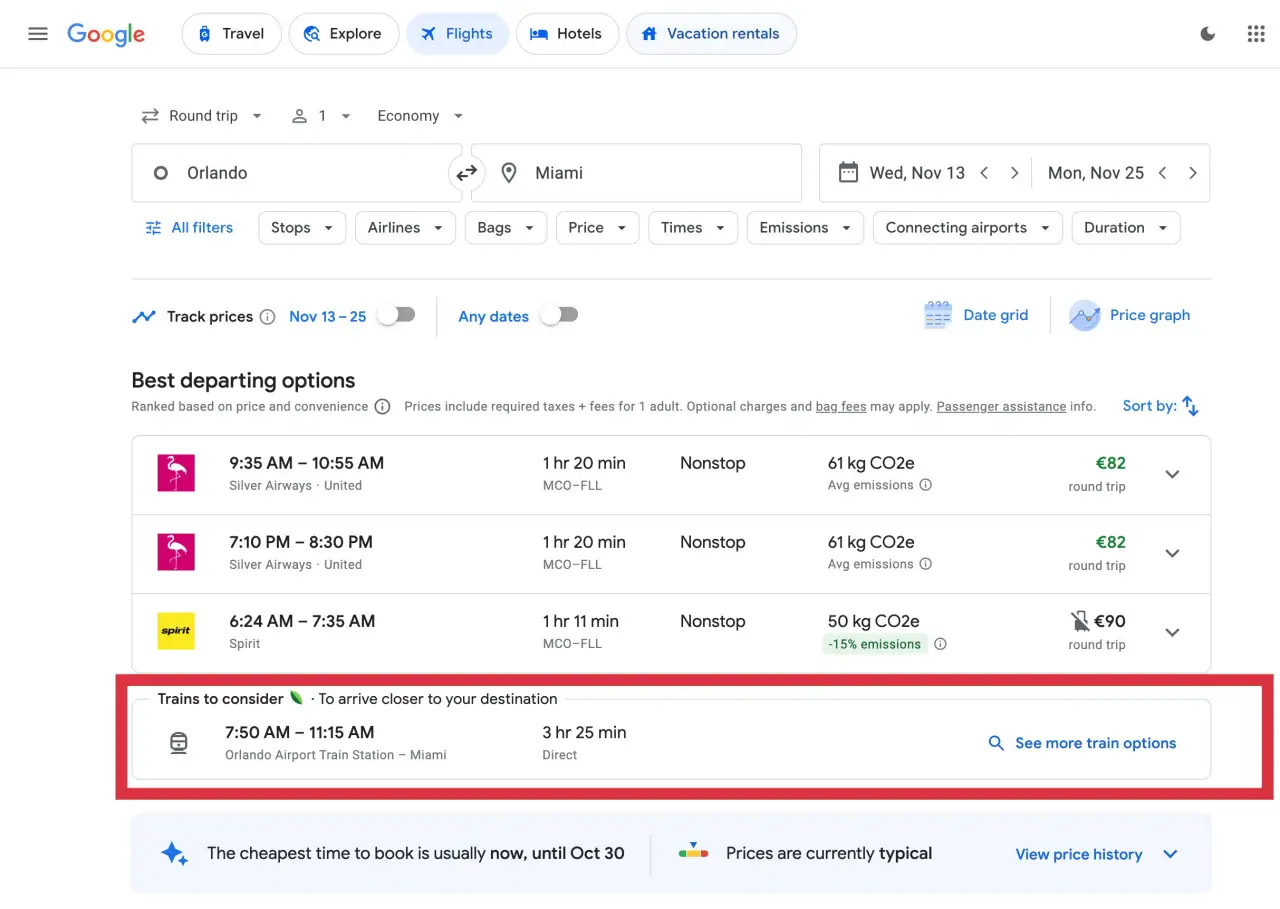Select the Mon, Nov 25 return date

(x=1096, y=173)
